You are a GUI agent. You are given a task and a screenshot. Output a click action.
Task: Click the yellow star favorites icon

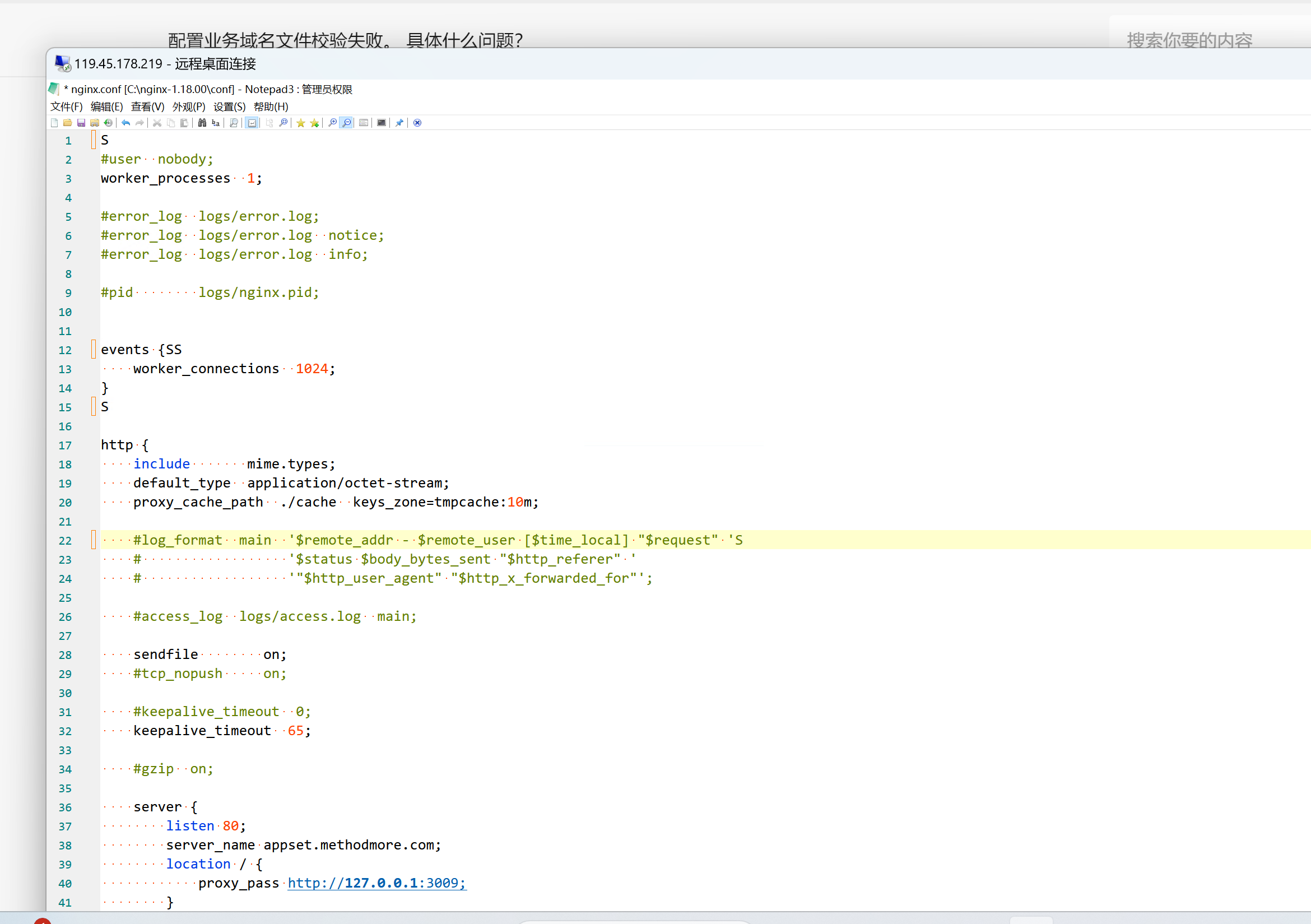[301, 123]
